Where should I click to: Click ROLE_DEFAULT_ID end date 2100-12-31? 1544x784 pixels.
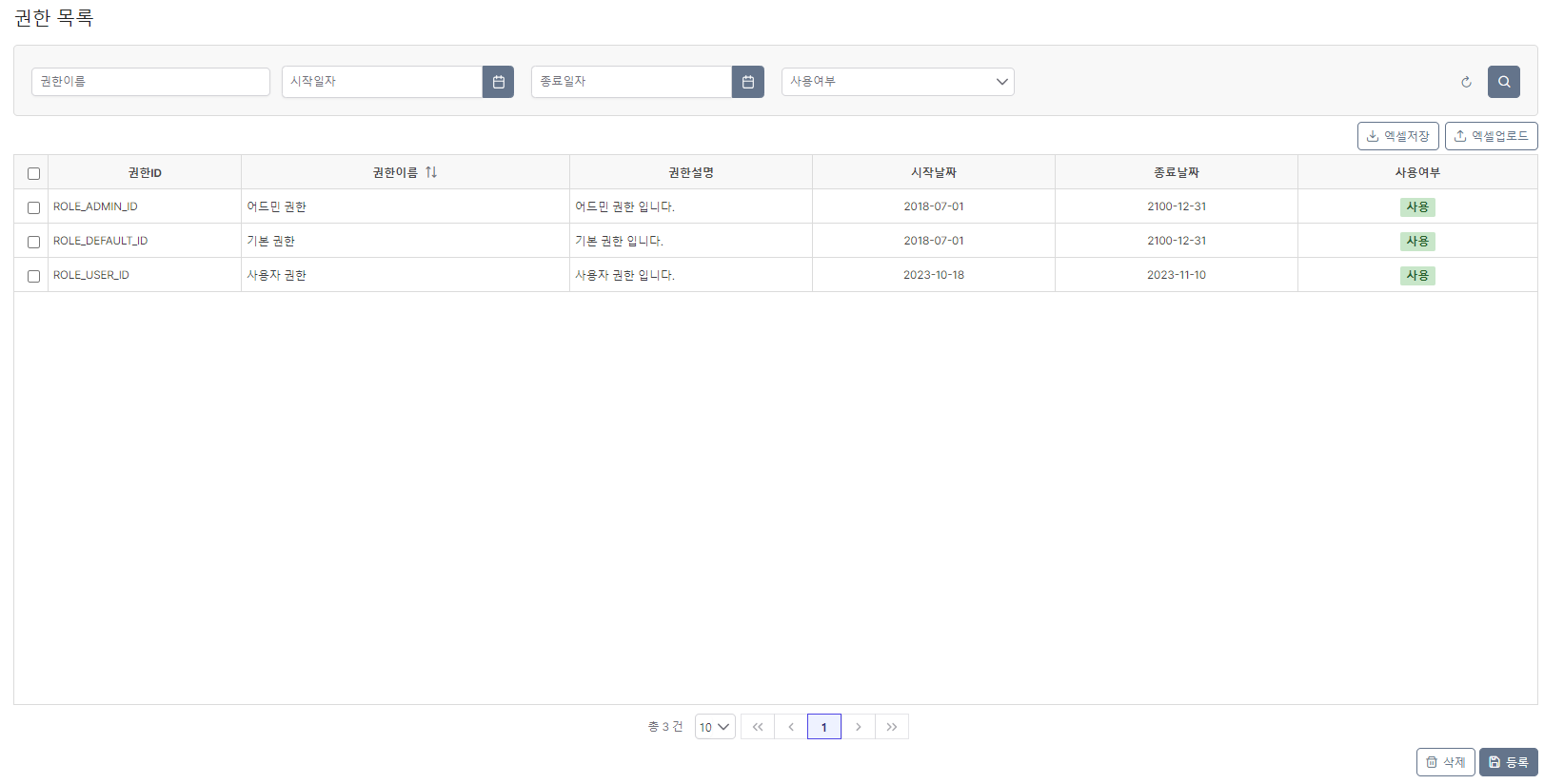1177,241
